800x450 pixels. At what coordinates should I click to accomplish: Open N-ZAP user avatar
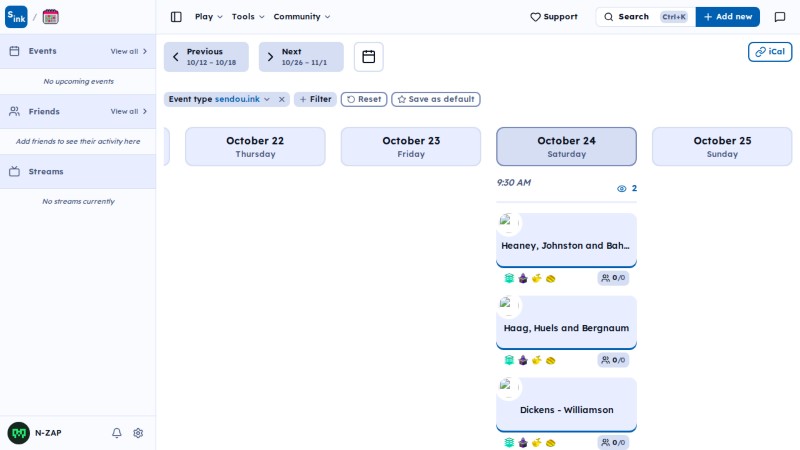pyautogui.click(x=19, y=433)
